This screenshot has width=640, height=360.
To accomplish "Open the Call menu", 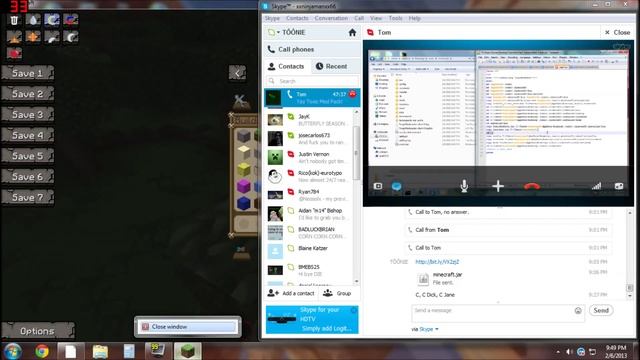I will click(359, 18).
